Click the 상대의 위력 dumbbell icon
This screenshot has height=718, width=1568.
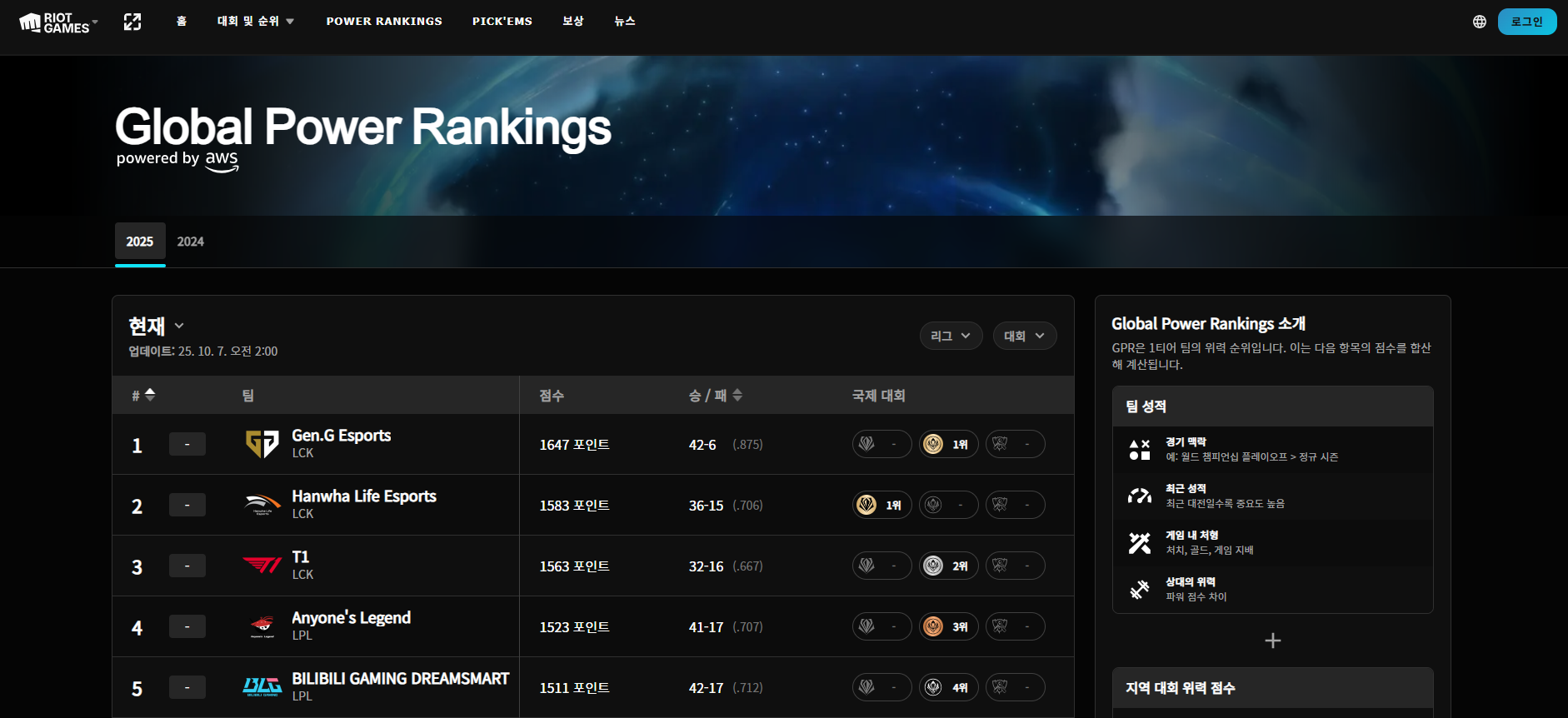[x=1139, y=590]
